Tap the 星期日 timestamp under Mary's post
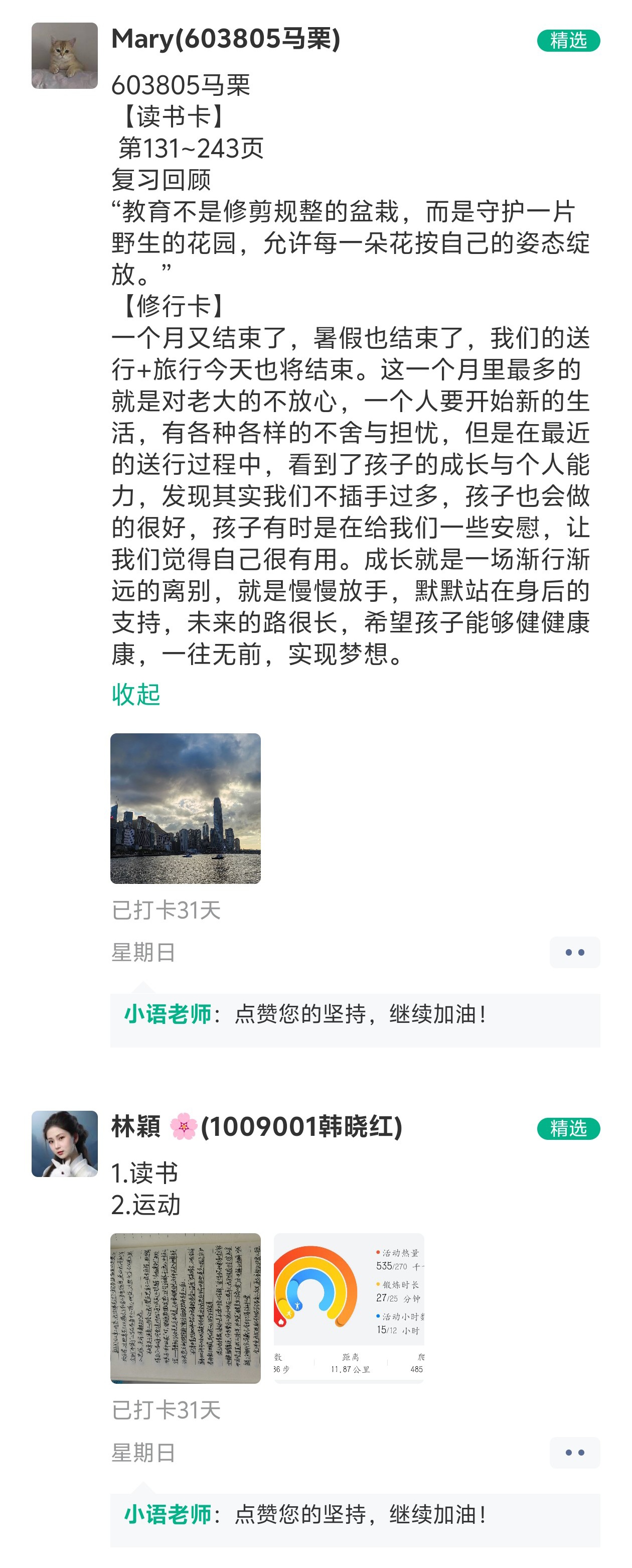The height and width of the screenshot is (1568, 632). pyautogui.click(x=143, y=953)
